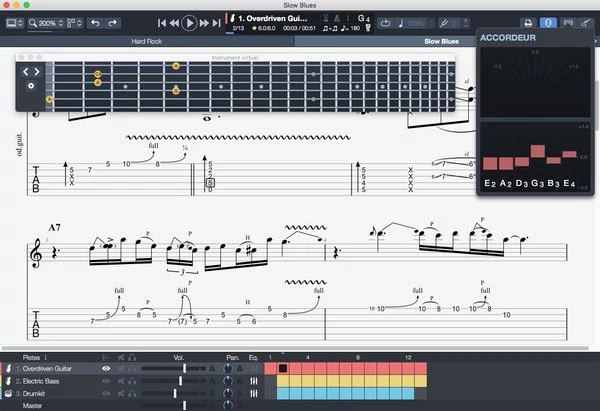Click the boxed 5 tab note

click(x=210, y=183)
